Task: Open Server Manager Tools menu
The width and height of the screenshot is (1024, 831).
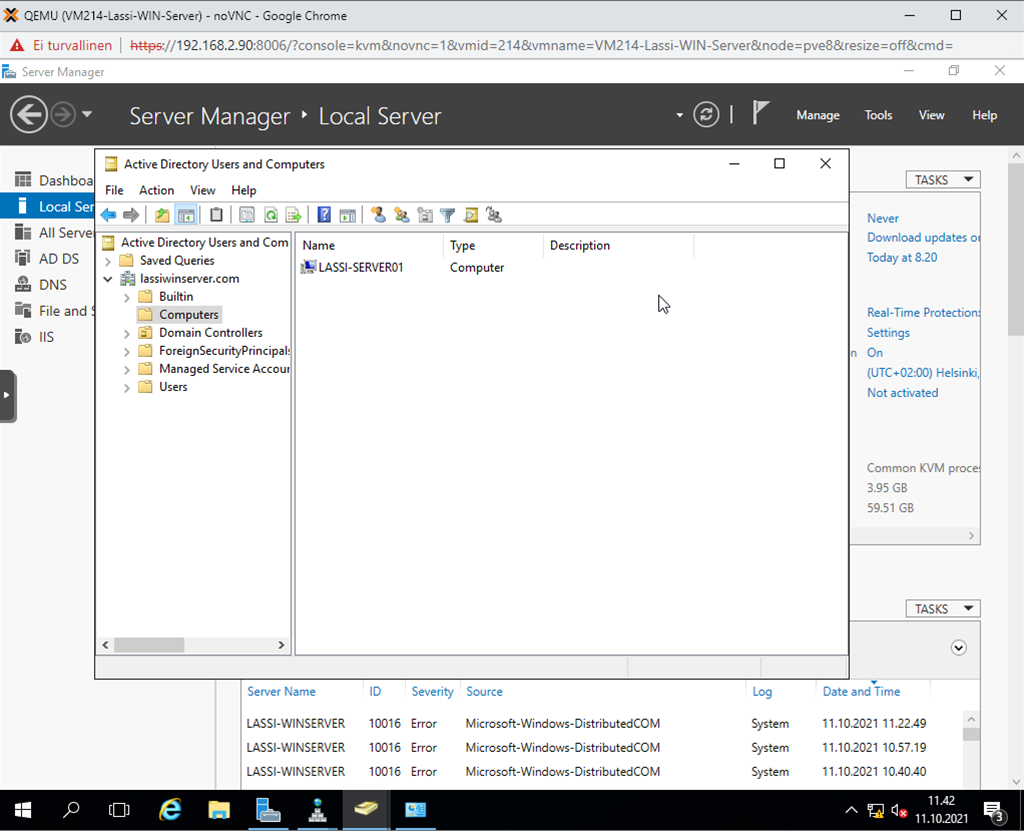Action: [x=878, y=115]
